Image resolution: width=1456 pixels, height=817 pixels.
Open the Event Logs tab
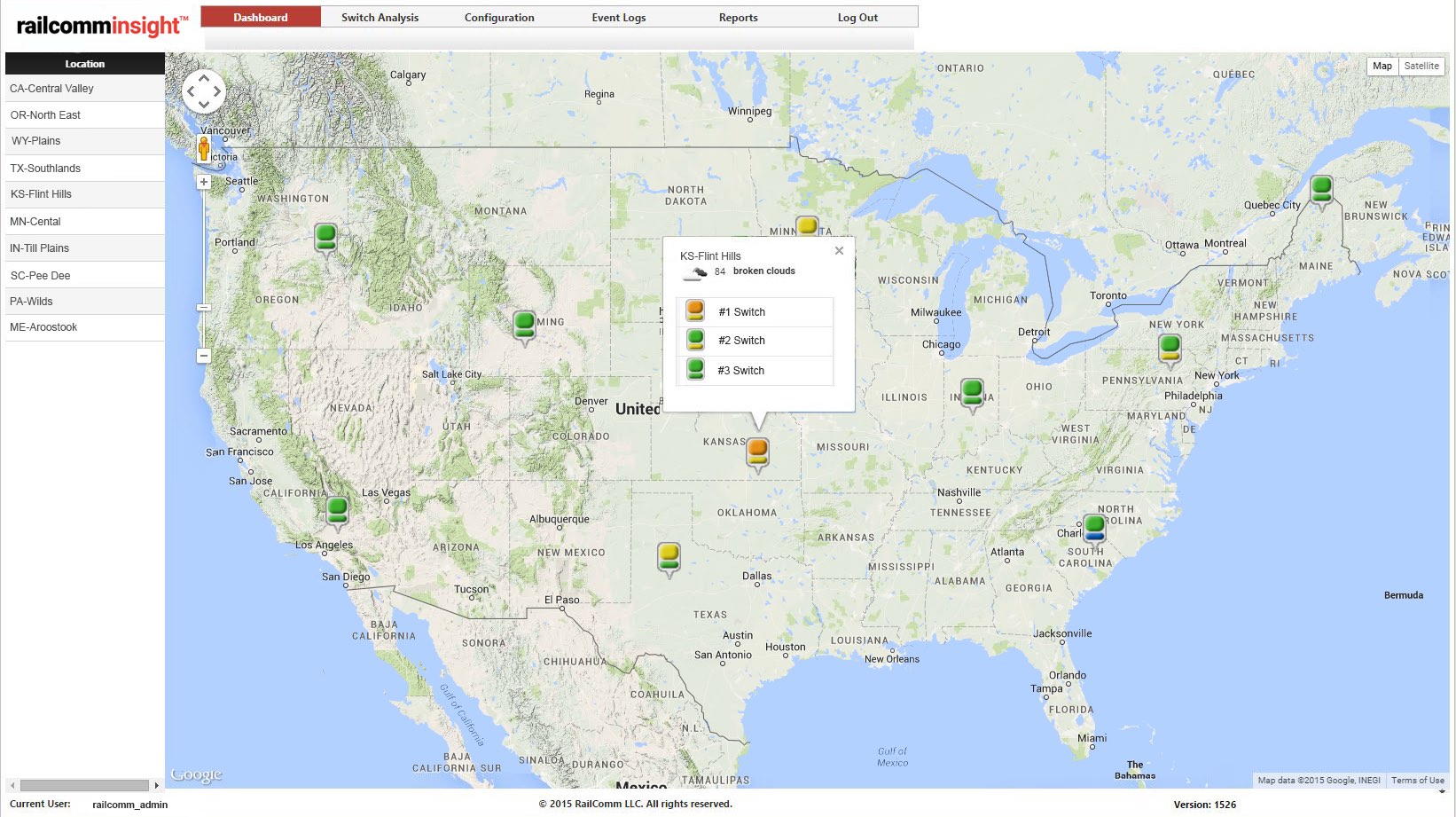[619, 17]
